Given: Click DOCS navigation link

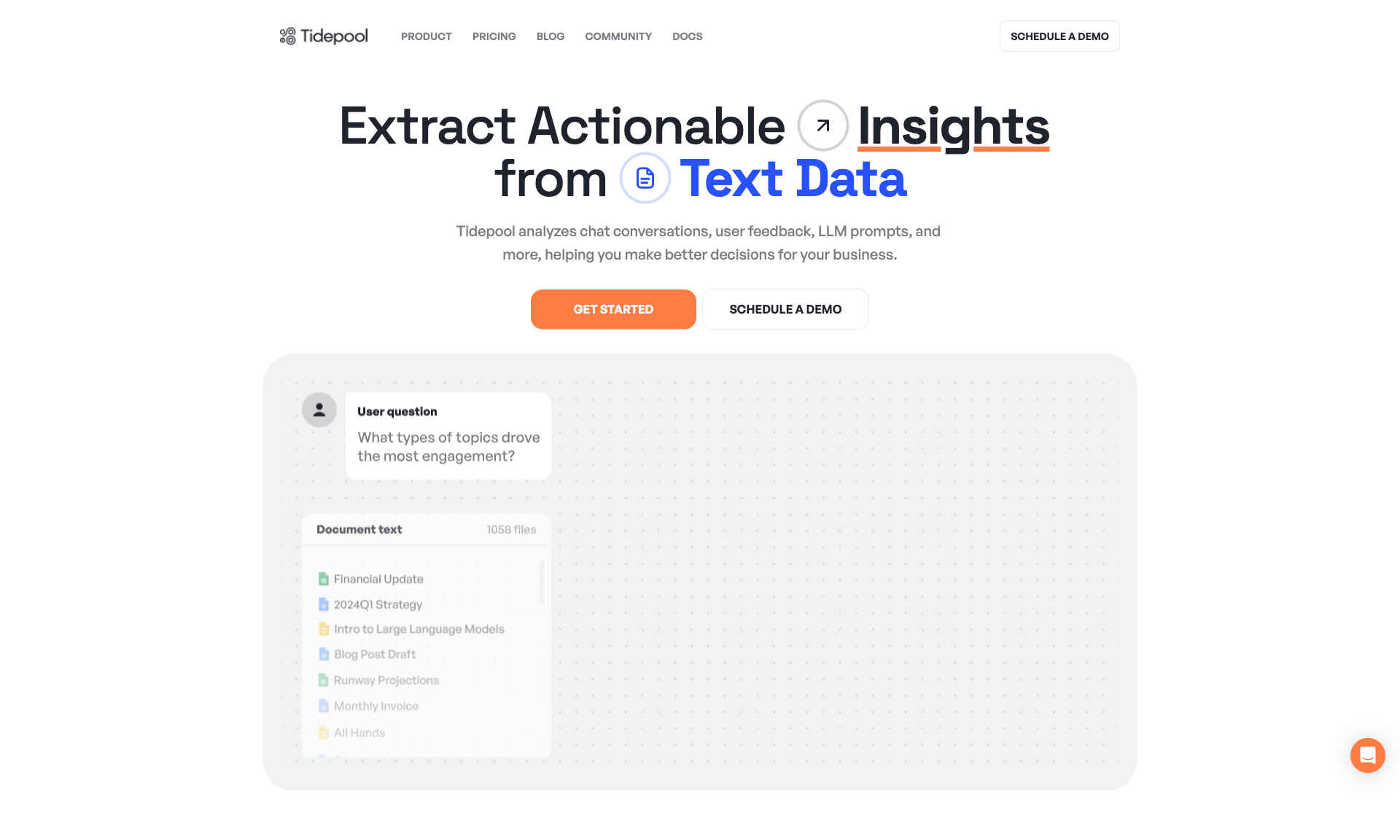Looking at the screenshot, I should (x=687, y=36).
